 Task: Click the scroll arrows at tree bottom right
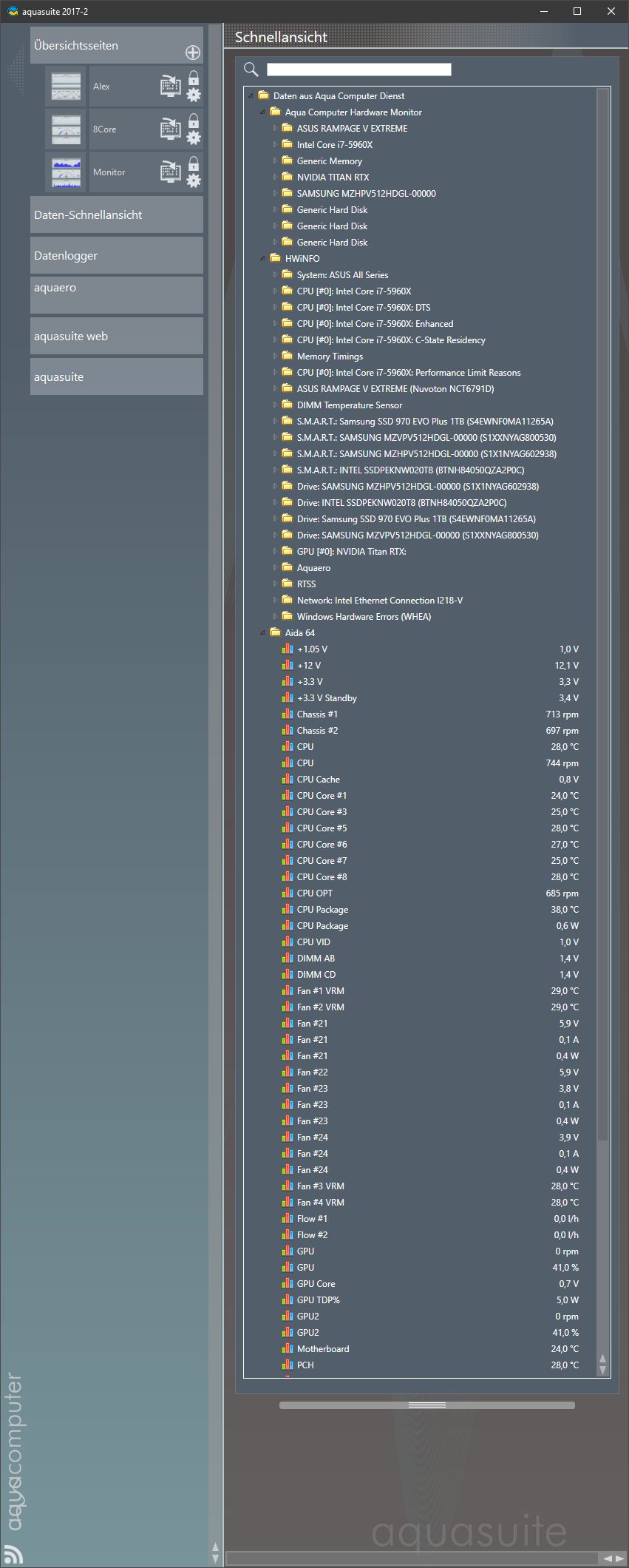click(602, 1365)
